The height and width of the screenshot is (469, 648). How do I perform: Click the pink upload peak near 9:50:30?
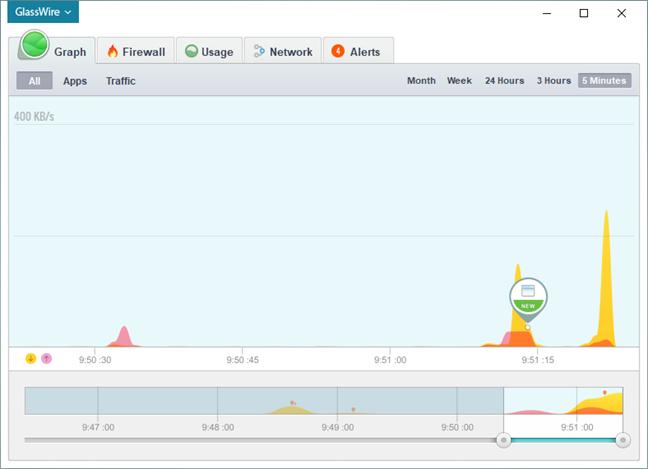124,336
